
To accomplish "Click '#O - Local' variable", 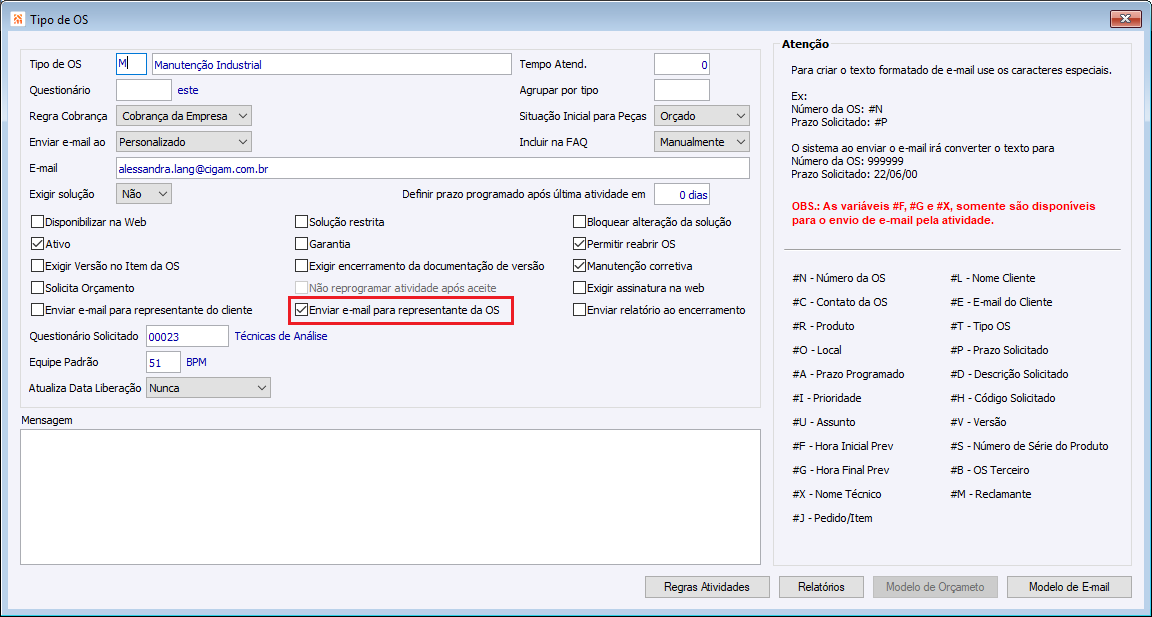I will coord(816,350).
